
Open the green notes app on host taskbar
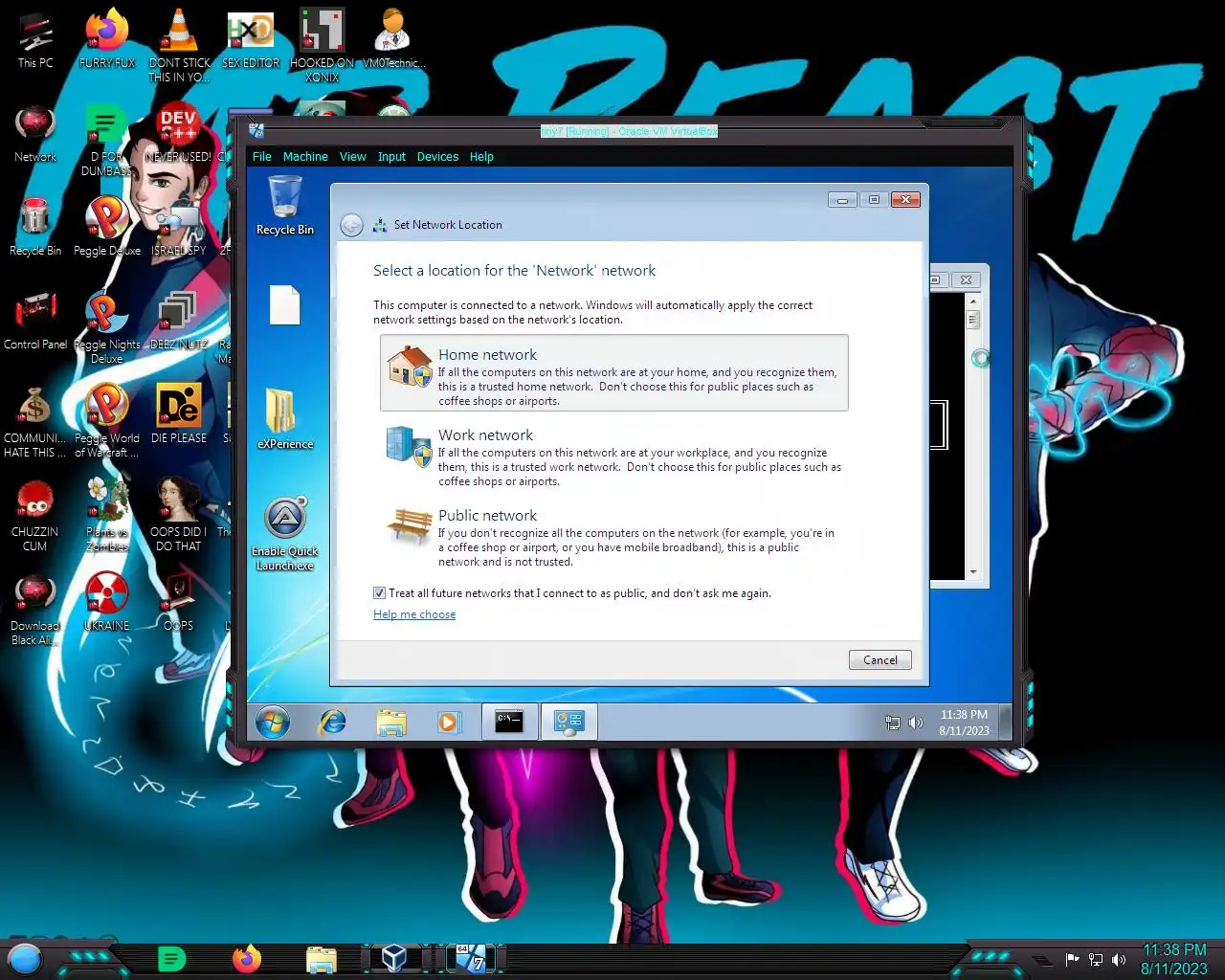[171, 958]
